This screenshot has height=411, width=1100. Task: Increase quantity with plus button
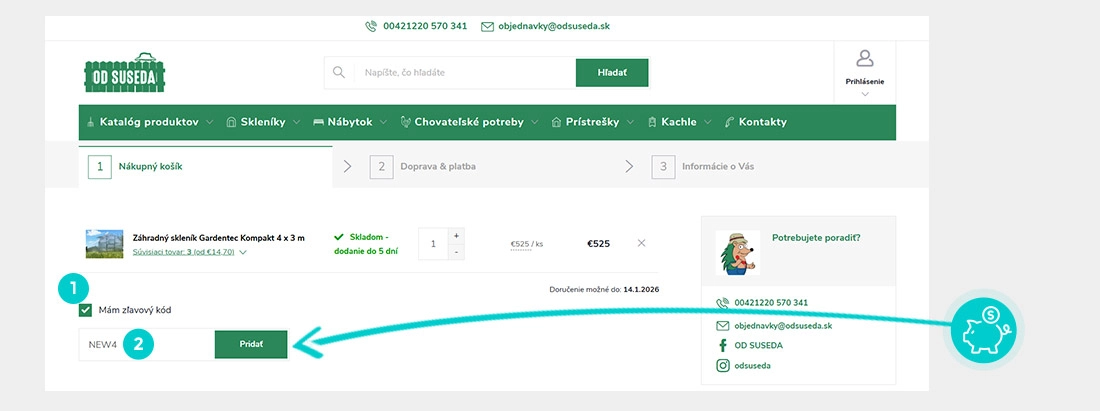[456, 236]
